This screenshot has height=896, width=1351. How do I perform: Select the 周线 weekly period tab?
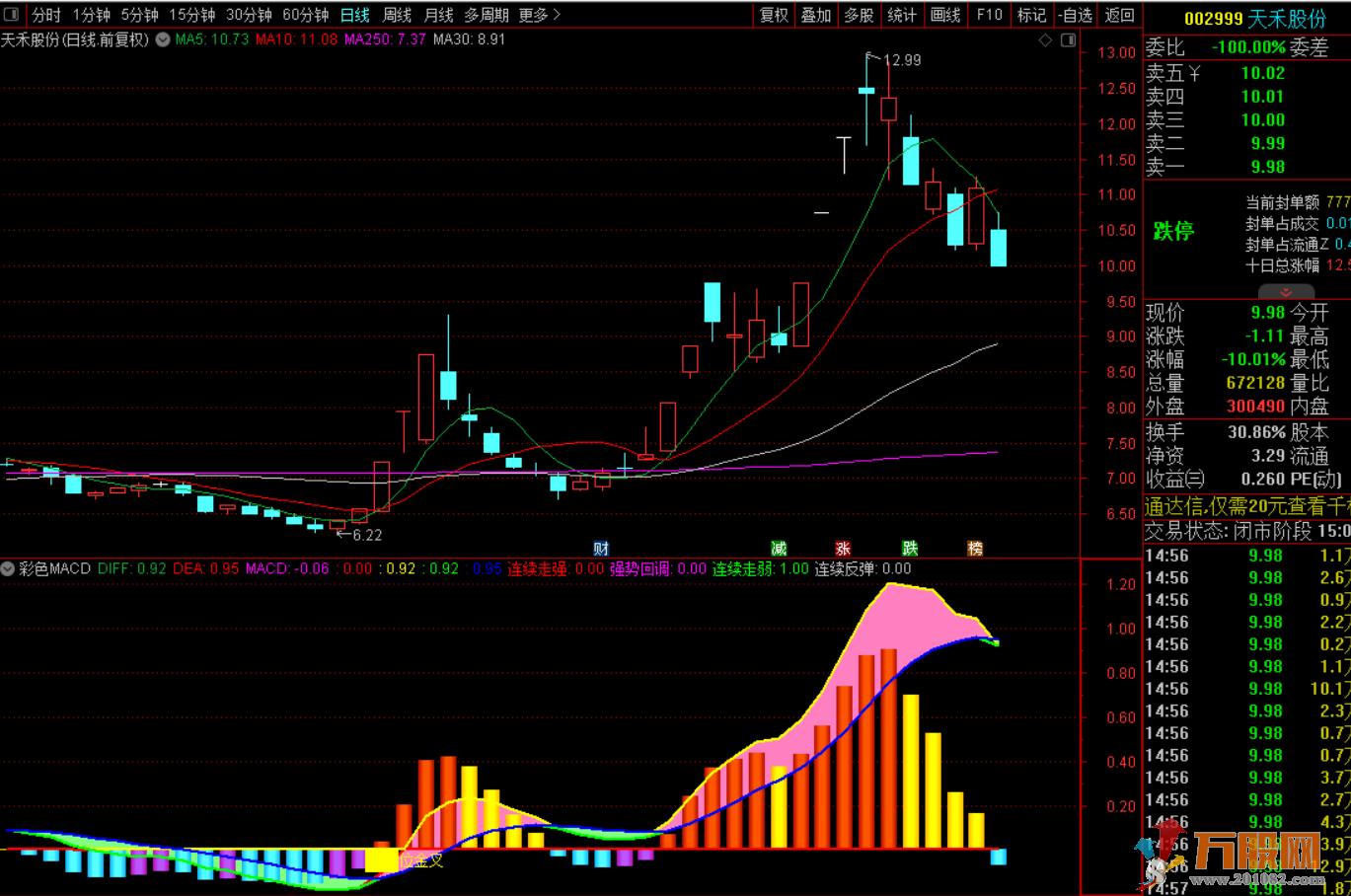point(397,15)
